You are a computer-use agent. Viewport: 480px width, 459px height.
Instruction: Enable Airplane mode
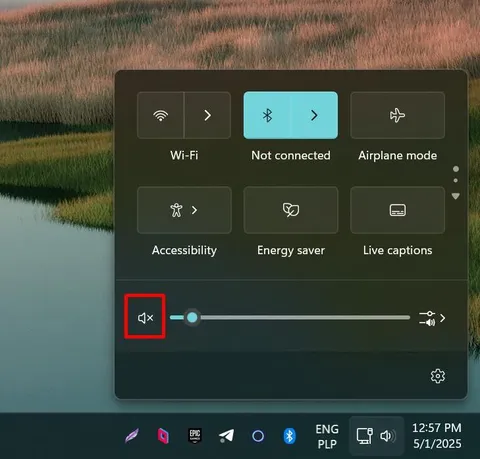397,115
